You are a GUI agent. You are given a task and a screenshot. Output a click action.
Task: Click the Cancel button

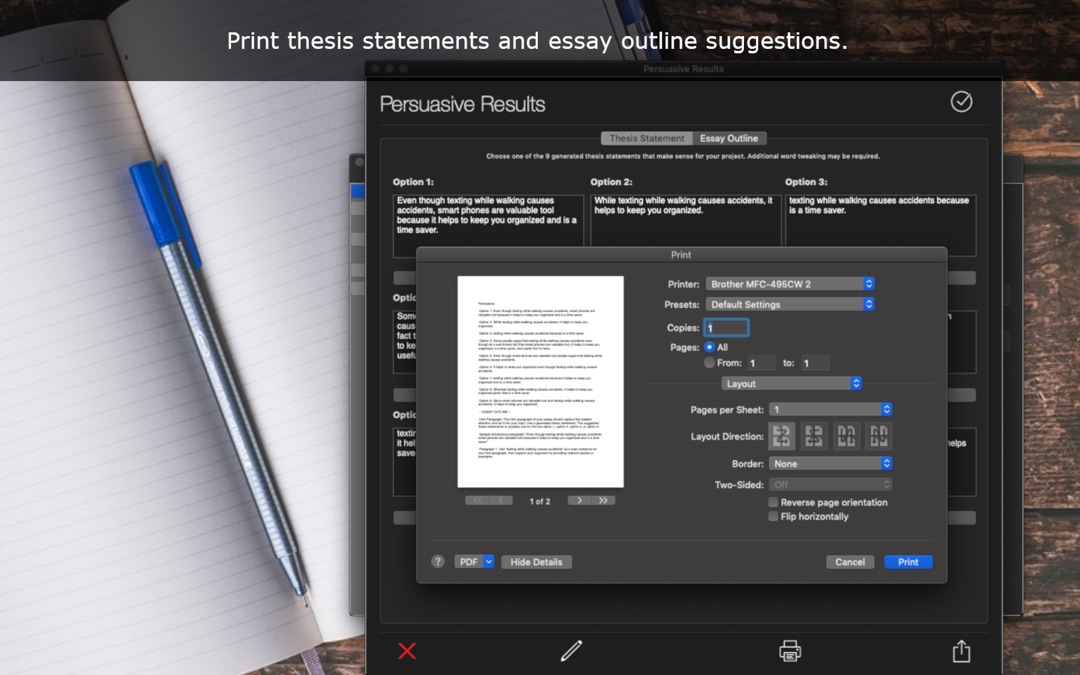click(850, 562)
